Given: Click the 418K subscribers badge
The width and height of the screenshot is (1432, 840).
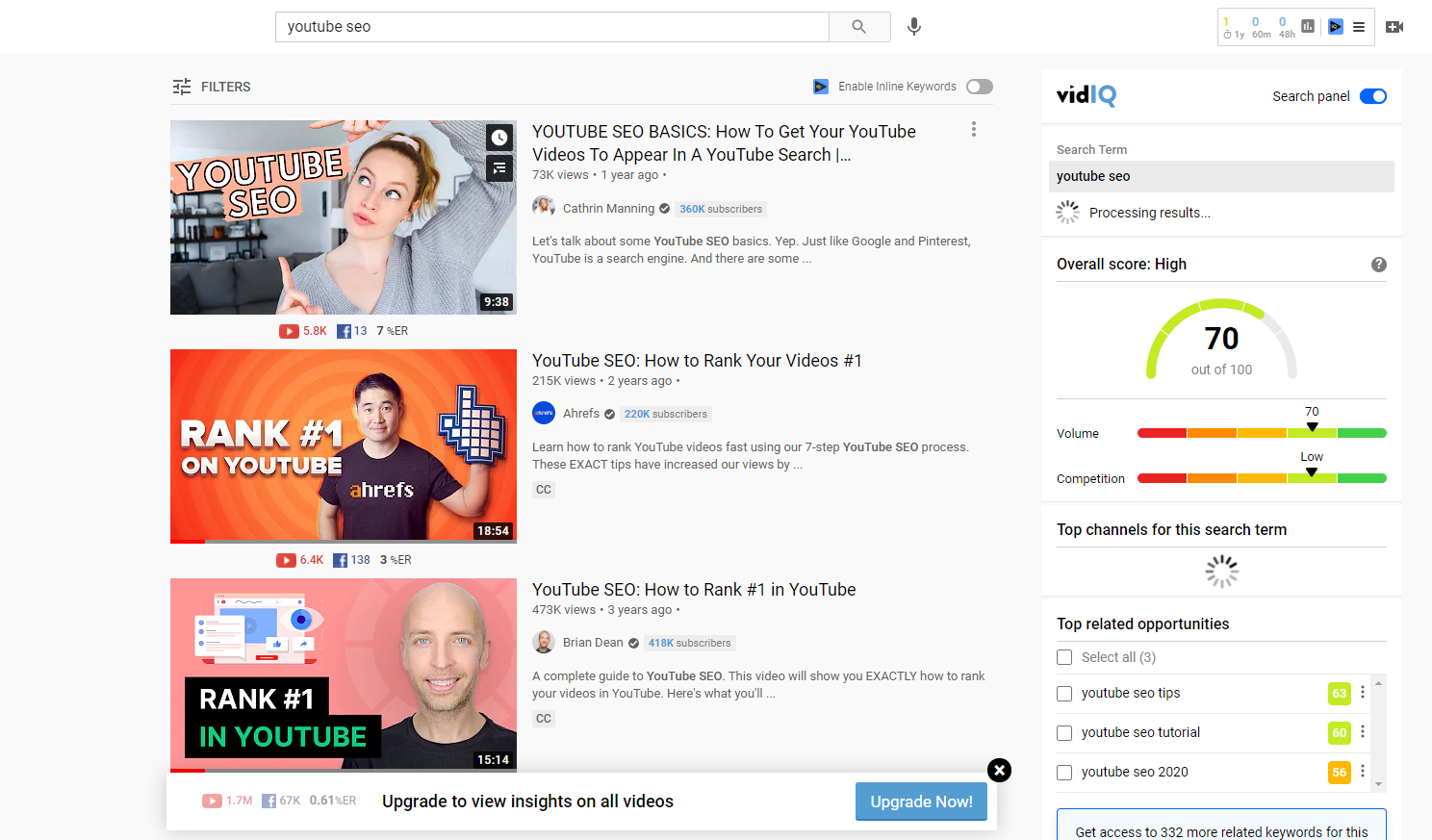Looking at the screenshot, I should (x=690, y=644).
